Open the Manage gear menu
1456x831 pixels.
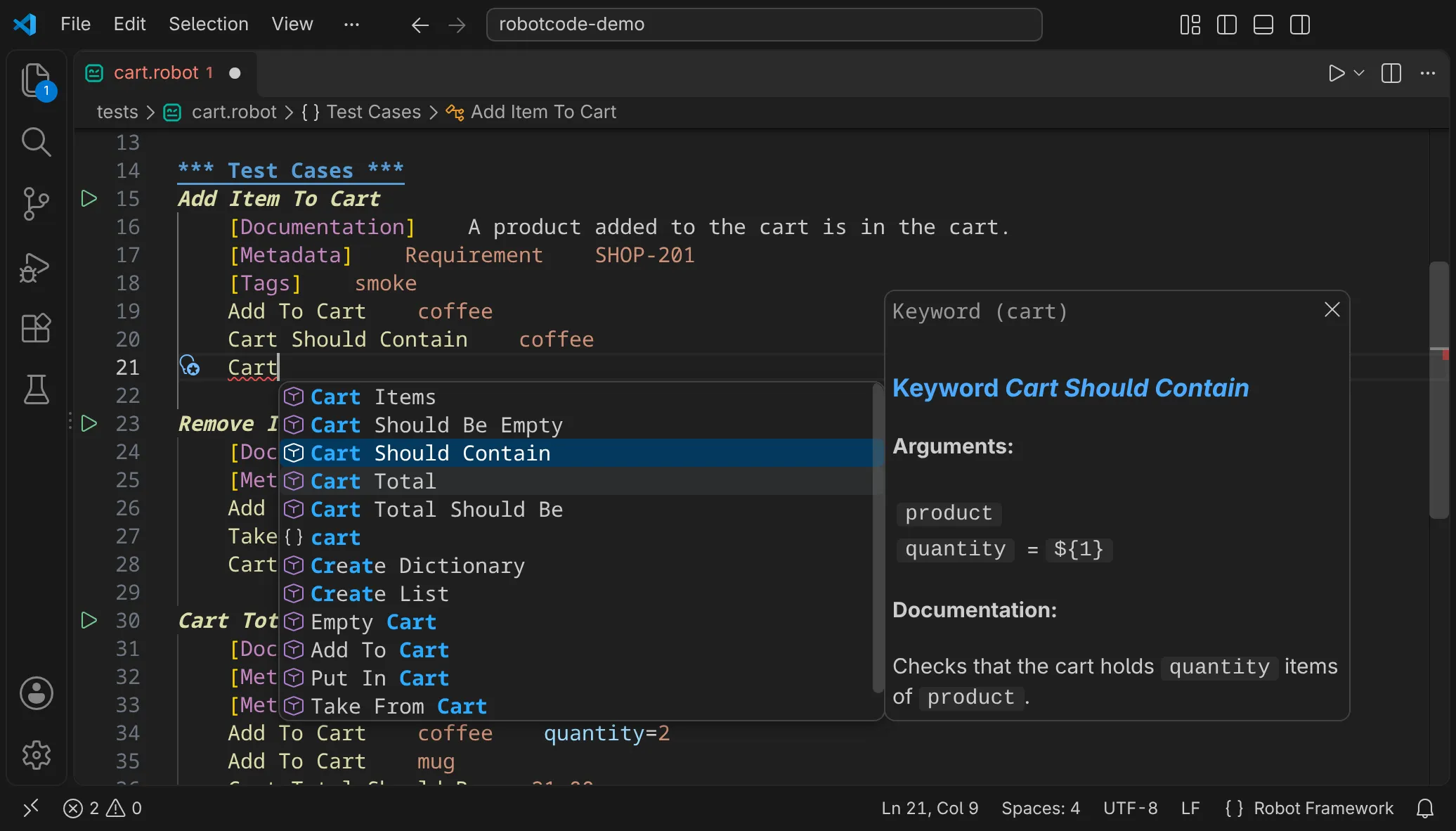point(37,755)
